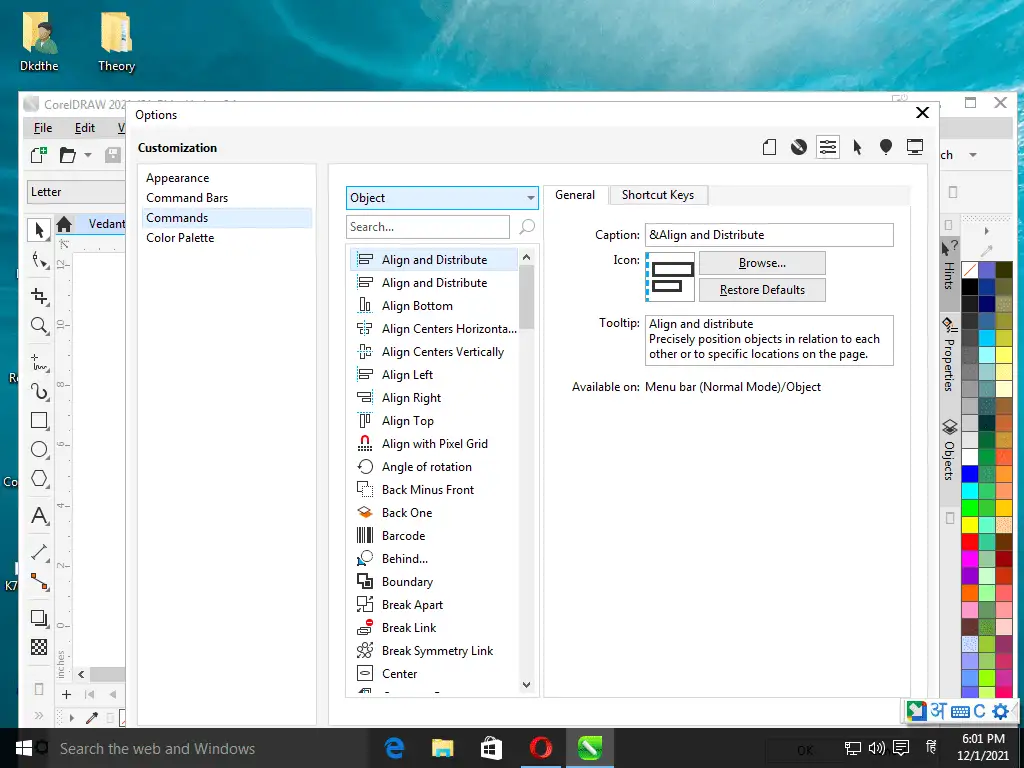Select the Zoom tool magnifier

[39, 325]
